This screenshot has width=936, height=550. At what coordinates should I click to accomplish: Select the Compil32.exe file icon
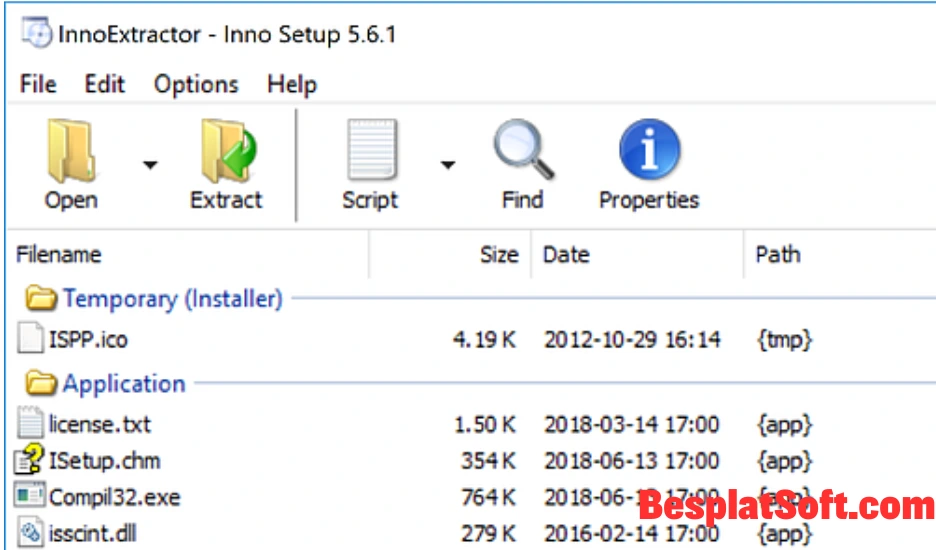(x=29, y=495)
